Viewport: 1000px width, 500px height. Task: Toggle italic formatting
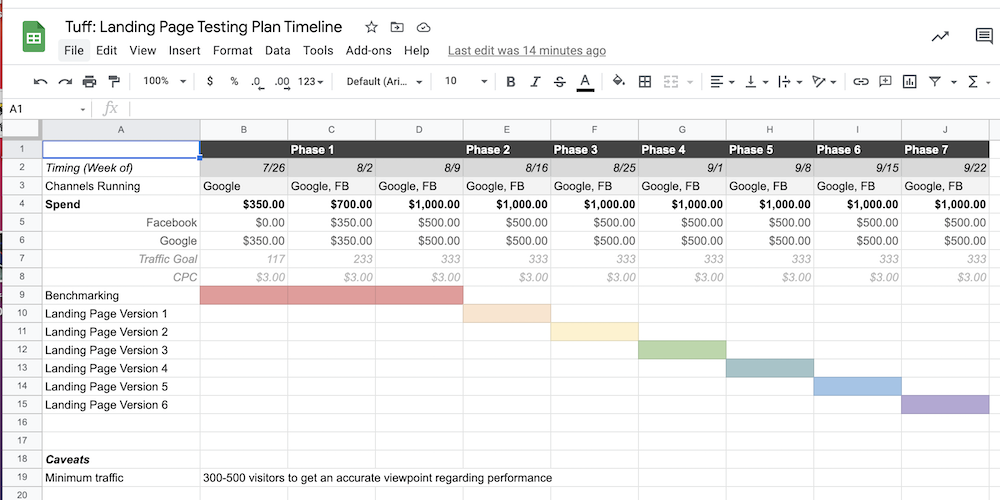click(535, 82)
